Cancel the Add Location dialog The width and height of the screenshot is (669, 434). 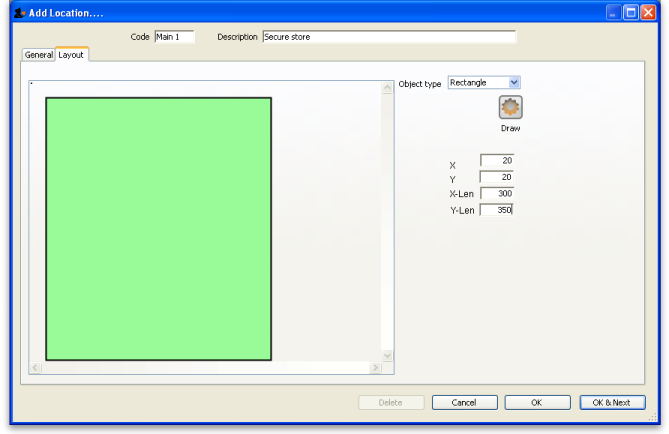(464, 402)
